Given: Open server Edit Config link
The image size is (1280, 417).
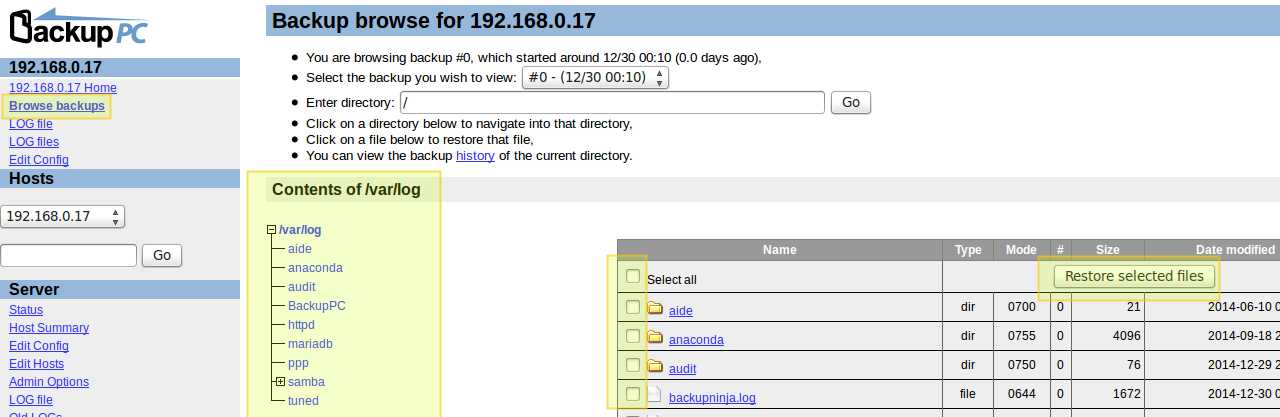Looking at the screenshot, I should pos(39,346).
